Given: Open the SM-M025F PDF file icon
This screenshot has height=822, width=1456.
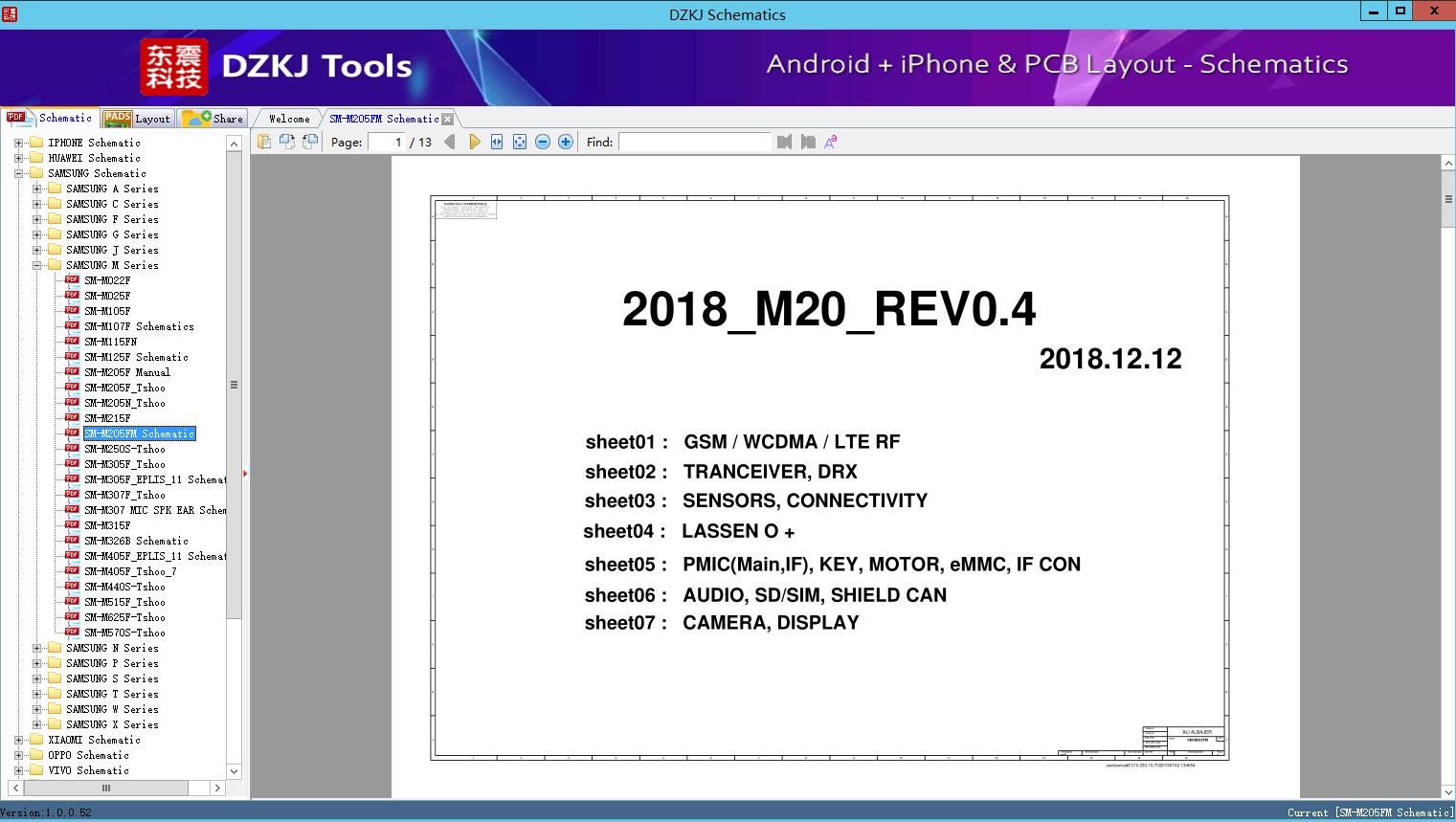Looking at the screenshot, I should click(72, 295).
